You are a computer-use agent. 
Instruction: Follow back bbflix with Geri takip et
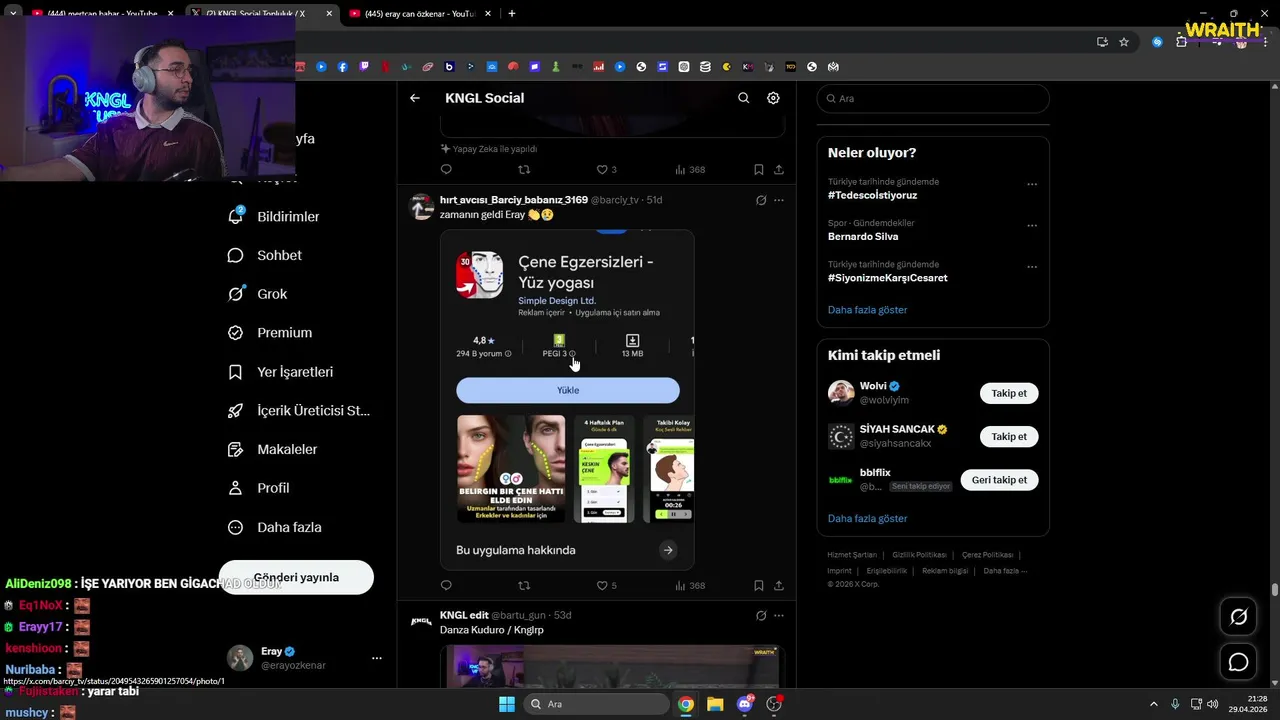pos(999,480)
